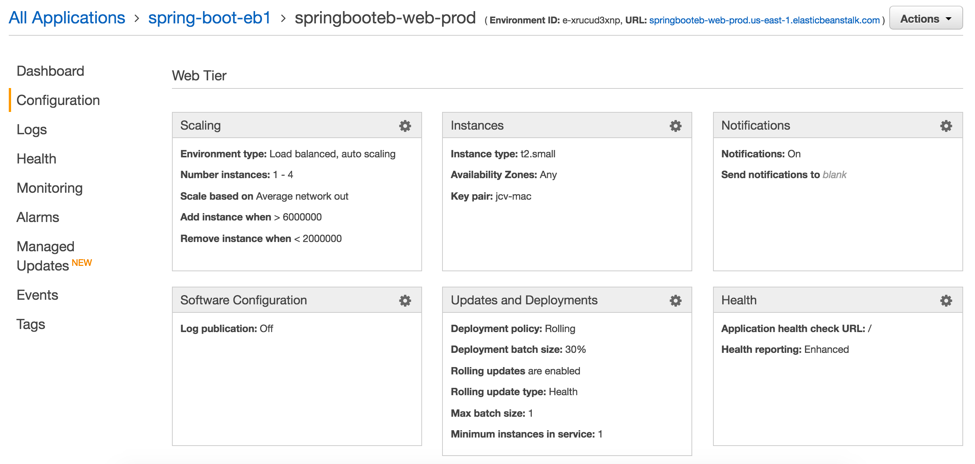Image resolution: width=975 pixels, height=464 pixels.
Task: Open Tags from the sidebar
Action: [x=31, y=324]
